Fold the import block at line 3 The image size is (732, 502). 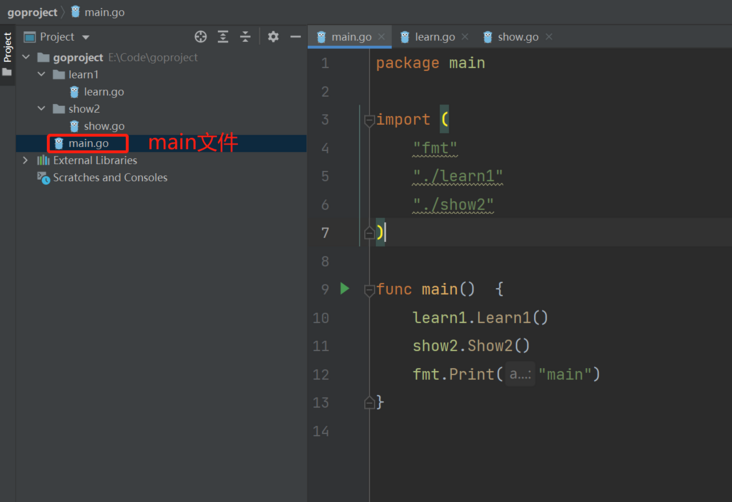pyautogui.click(x=369, y=120)
